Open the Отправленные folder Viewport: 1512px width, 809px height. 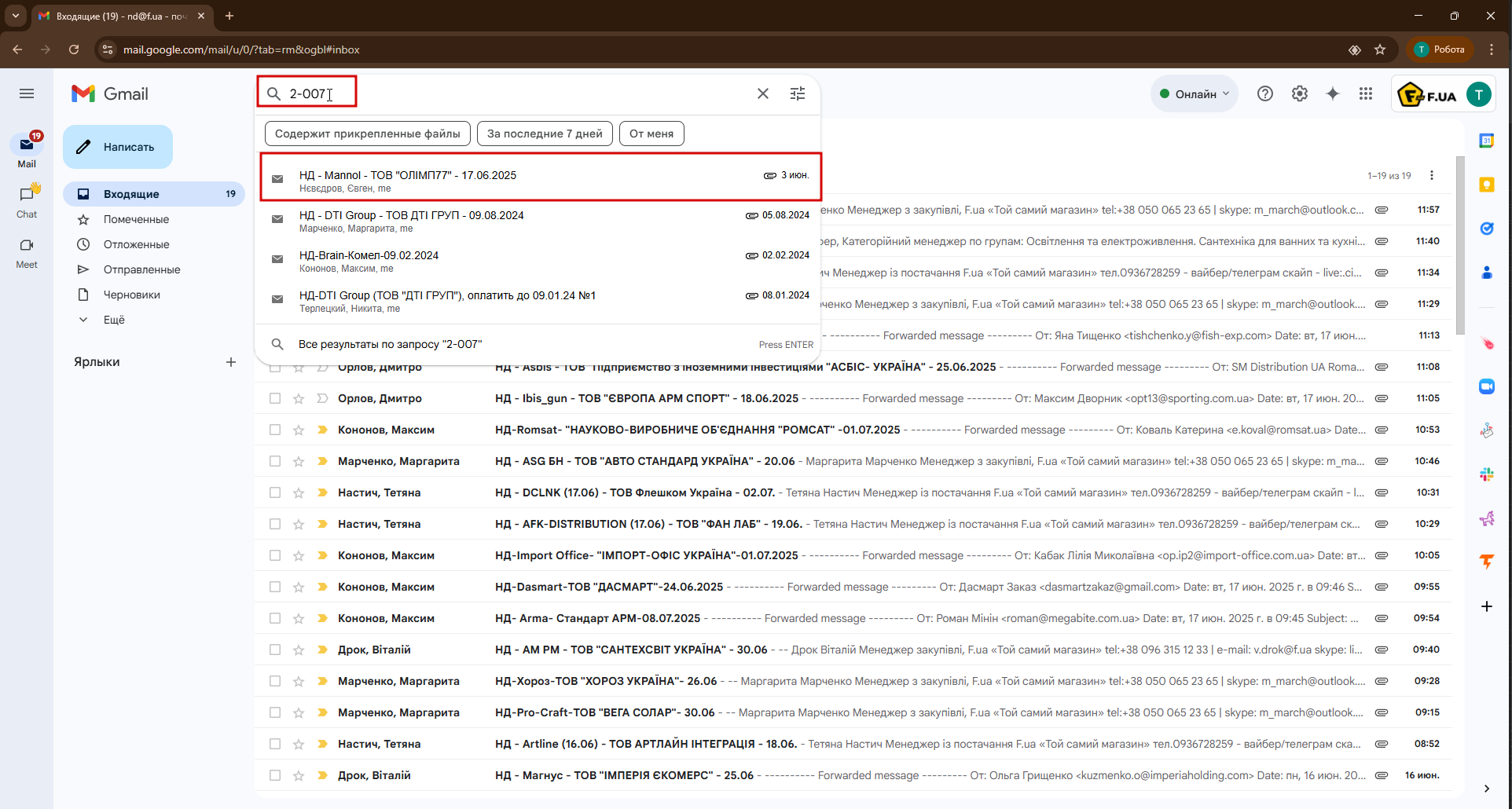141,269
